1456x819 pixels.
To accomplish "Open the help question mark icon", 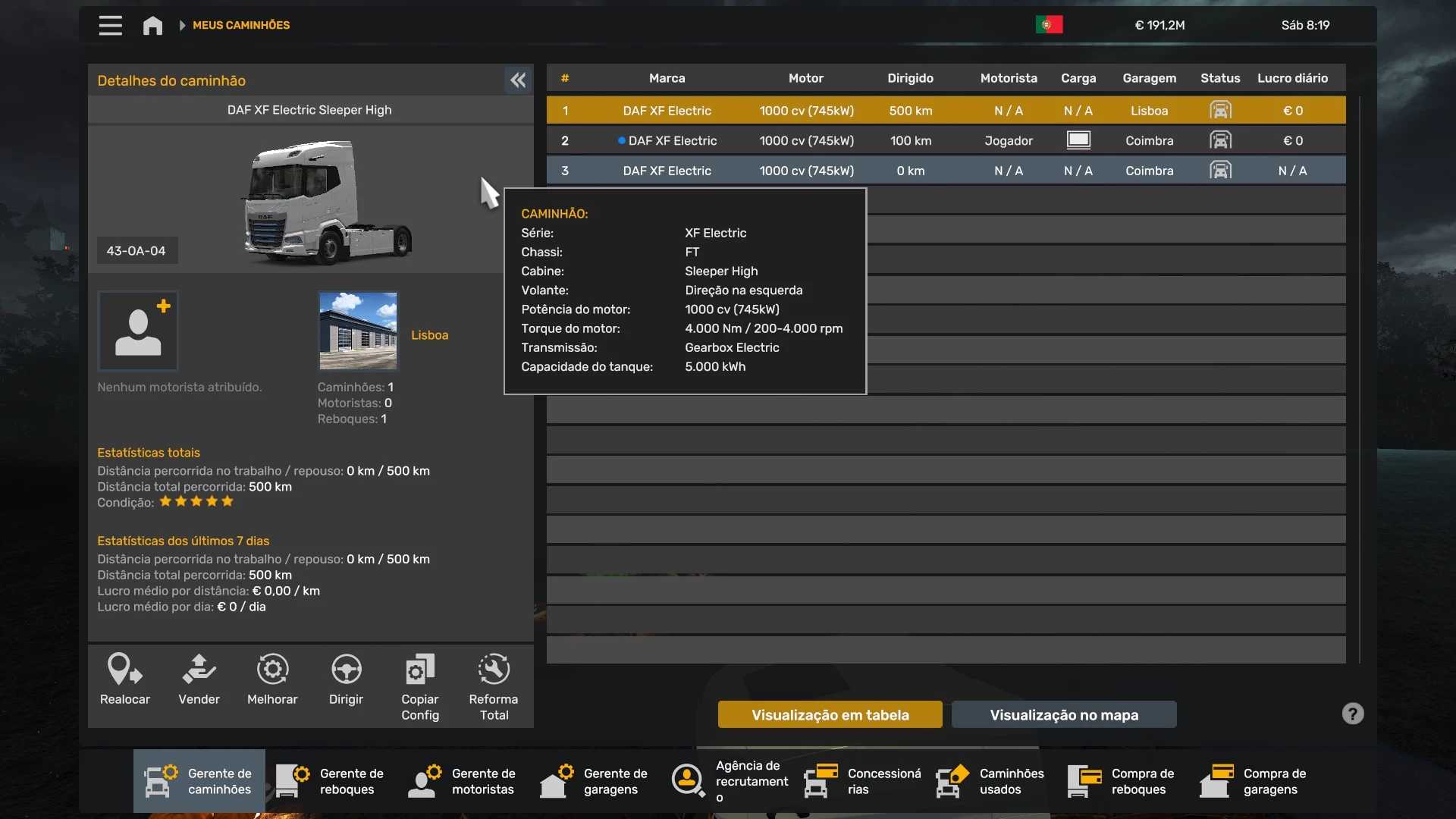I will (x=1352, y=714).
